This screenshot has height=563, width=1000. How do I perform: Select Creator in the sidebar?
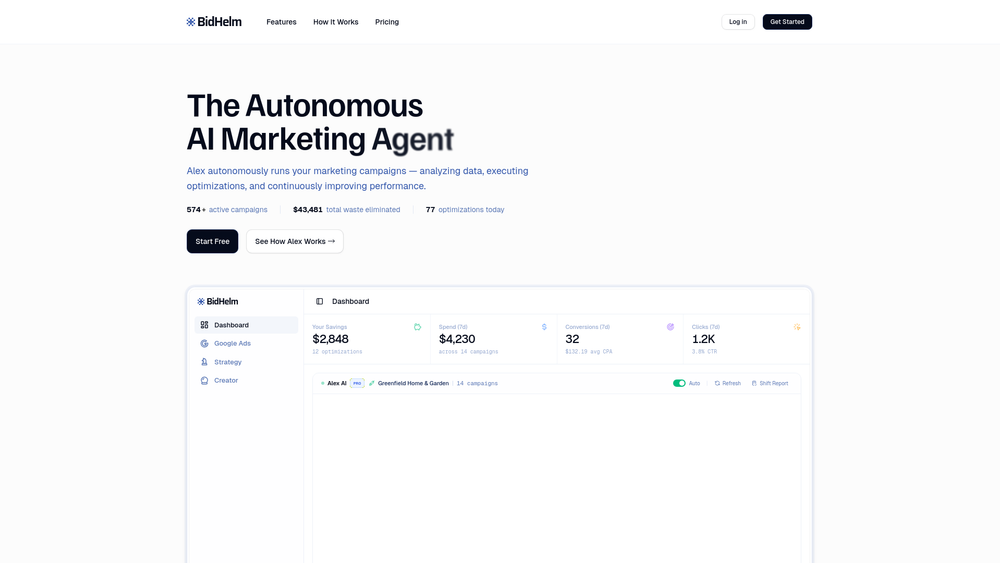click(246, 380)
